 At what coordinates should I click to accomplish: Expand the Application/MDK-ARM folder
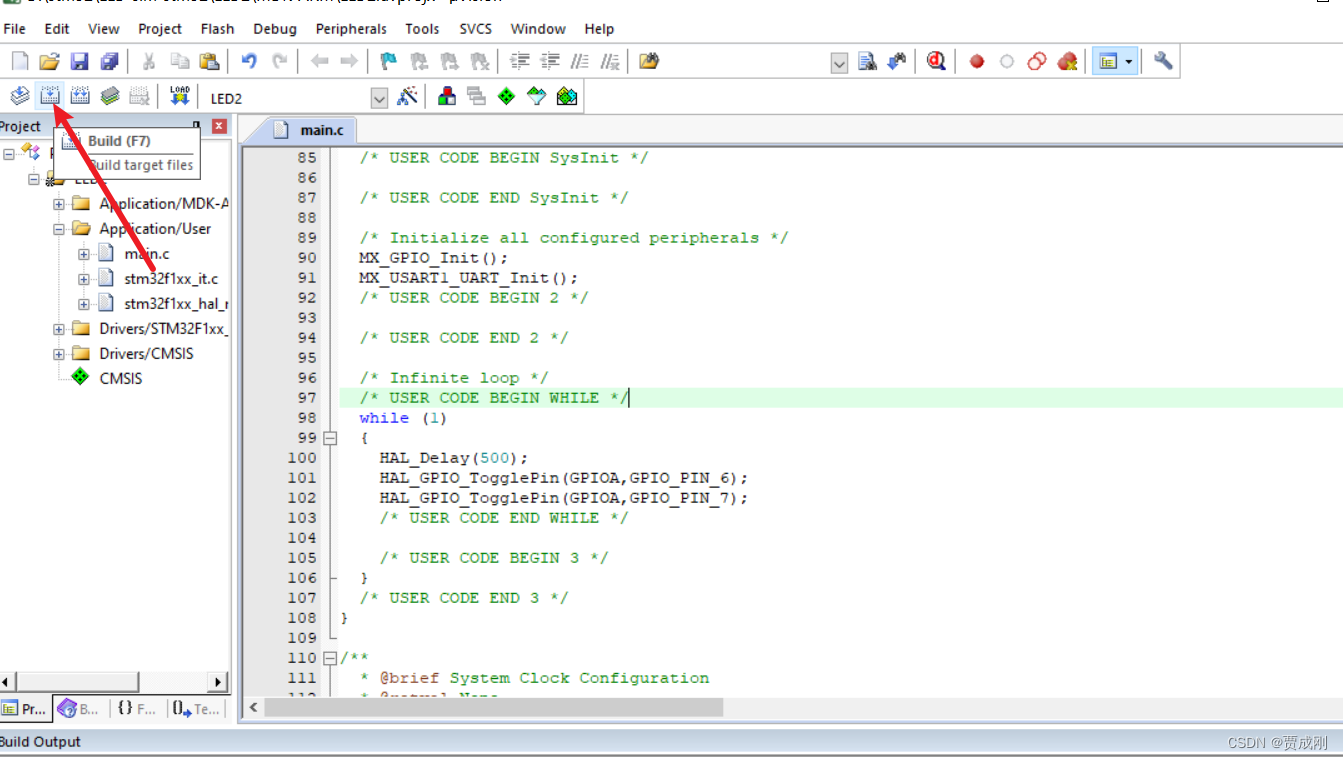[x=59, y=204]
